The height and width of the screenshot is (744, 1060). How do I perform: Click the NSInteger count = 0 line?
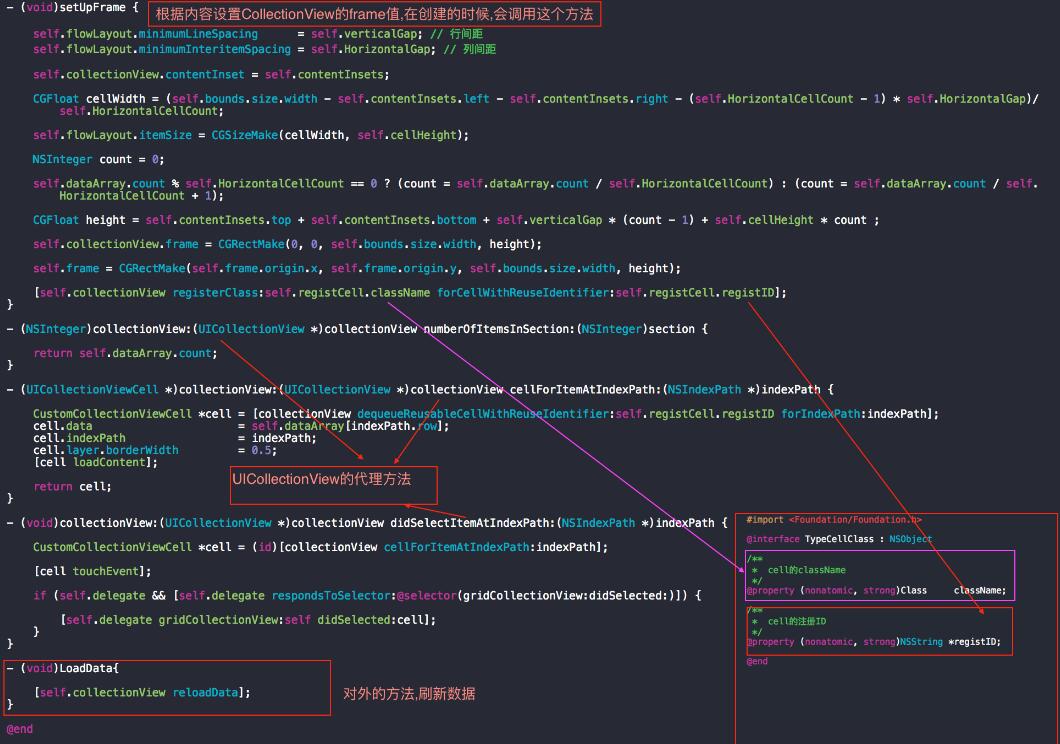[x=98, y=159]
